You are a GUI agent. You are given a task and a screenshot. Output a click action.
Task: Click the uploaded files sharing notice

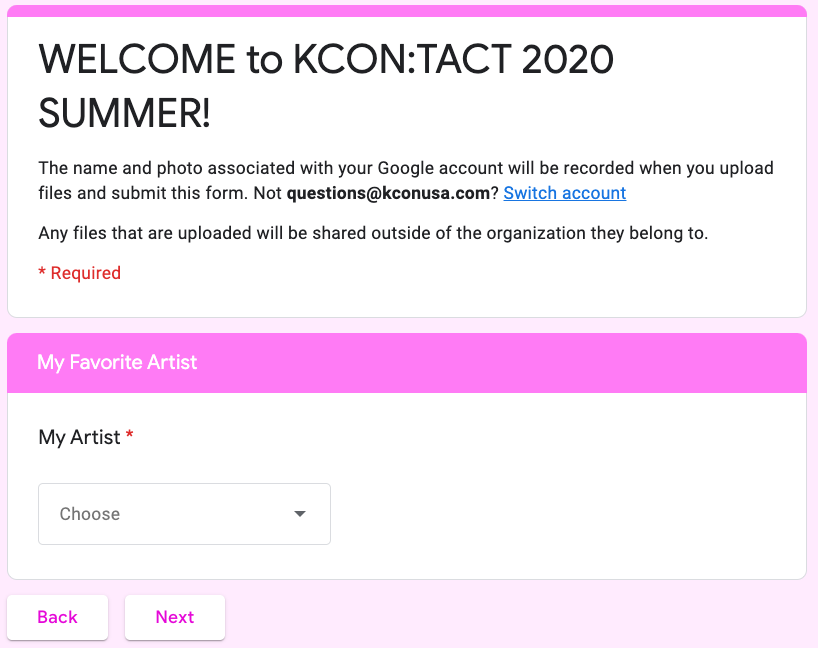(x=373, y=234)
